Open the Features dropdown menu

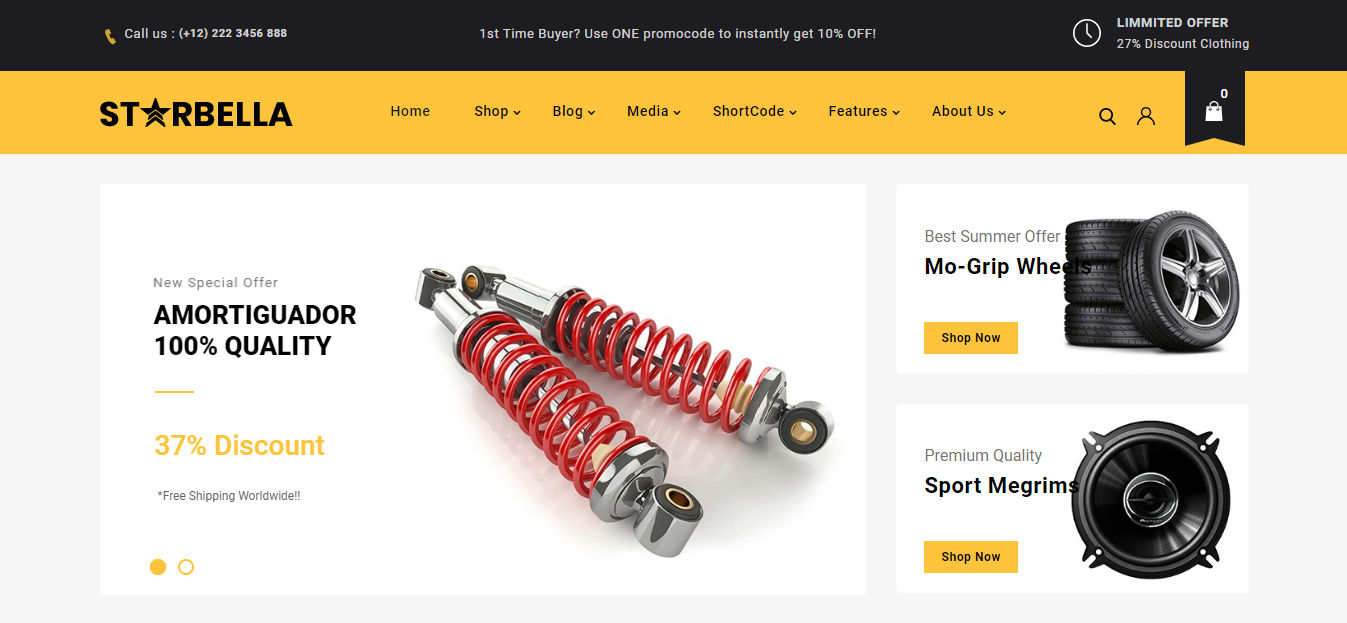(864, 111)
